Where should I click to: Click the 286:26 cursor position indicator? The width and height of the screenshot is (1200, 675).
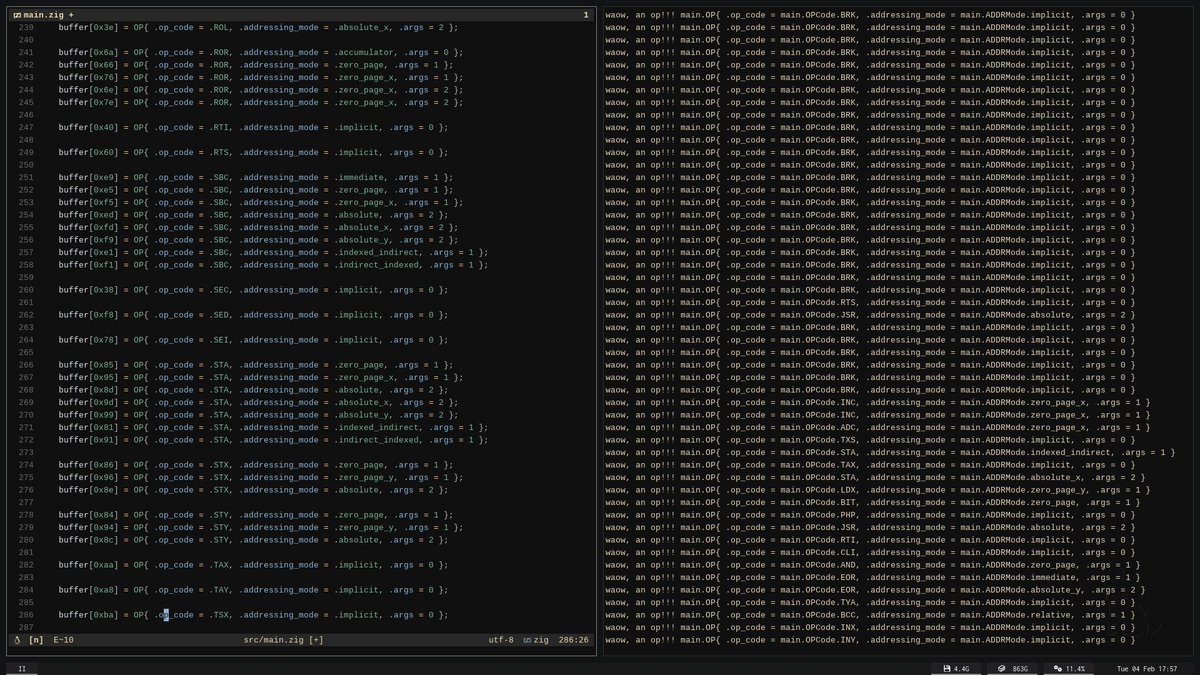(575, 640)
